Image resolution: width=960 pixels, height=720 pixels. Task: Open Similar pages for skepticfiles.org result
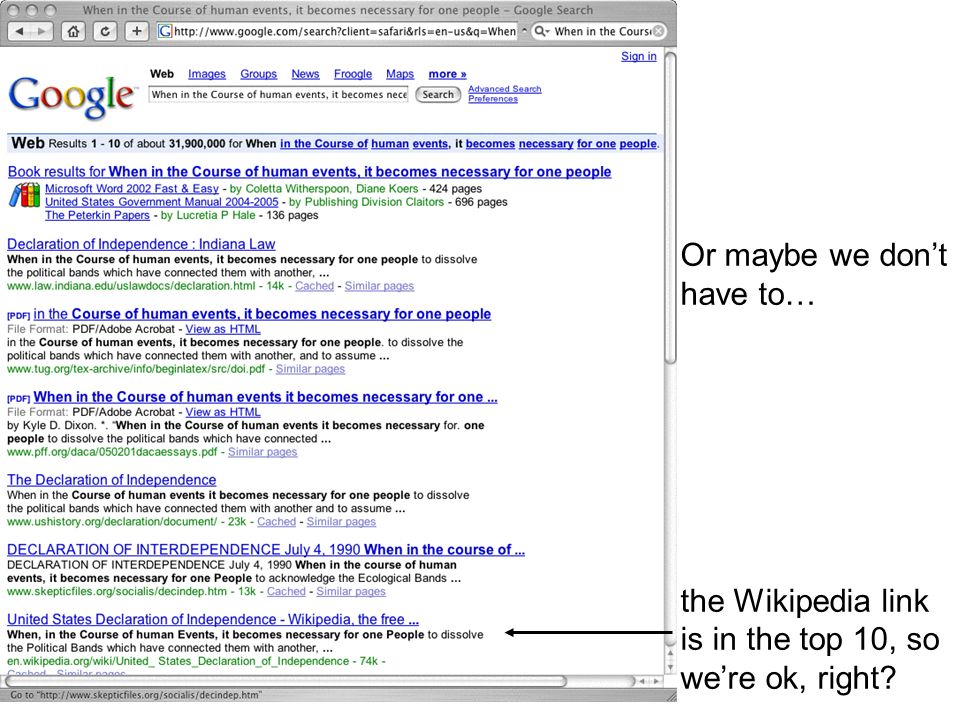351,591
